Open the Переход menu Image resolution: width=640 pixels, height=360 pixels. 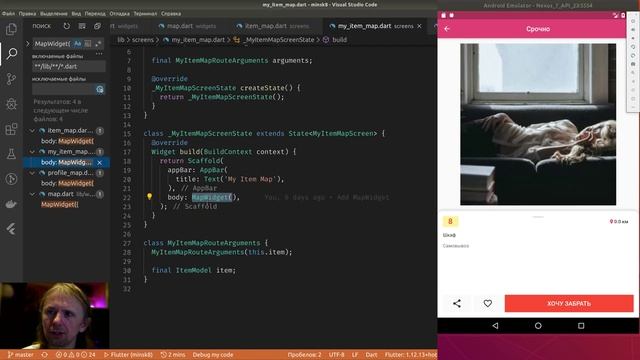(x=95, y=13)
